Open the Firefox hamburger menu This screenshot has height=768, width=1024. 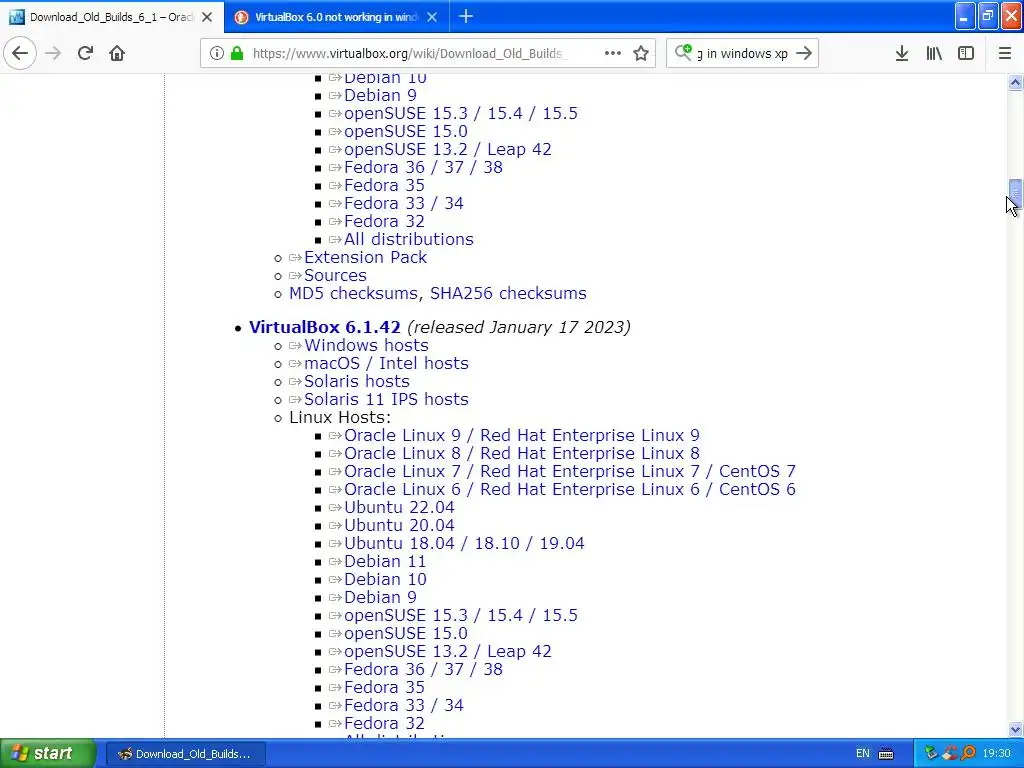click(1005, 54)
